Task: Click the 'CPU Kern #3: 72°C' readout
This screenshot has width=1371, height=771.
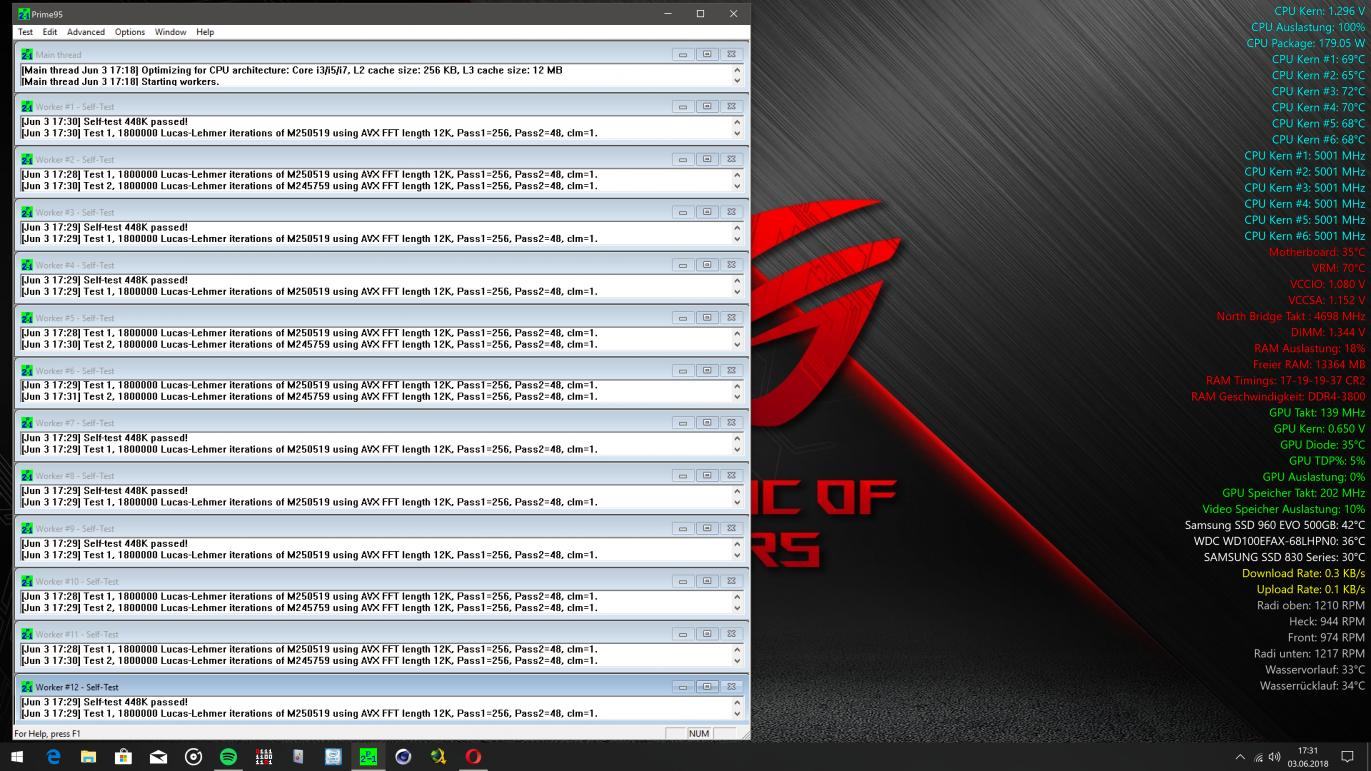Action: pos(1318,91)
